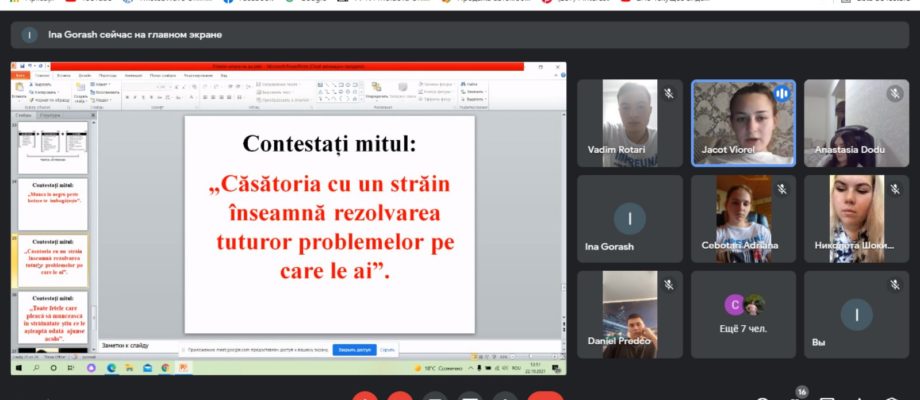Click Cut (Вырезать) in the clipboard group
Image resolution: width=920 pixels, height=400 pixels.
pos(40,84)
